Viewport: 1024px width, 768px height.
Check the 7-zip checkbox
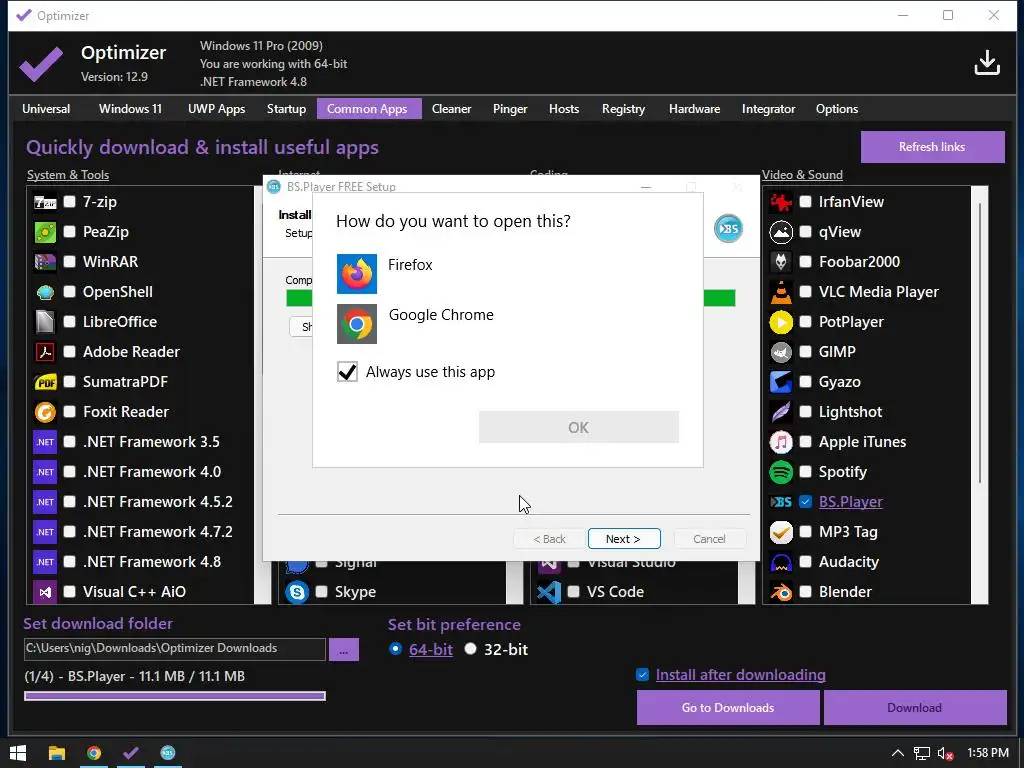point(70,202)
